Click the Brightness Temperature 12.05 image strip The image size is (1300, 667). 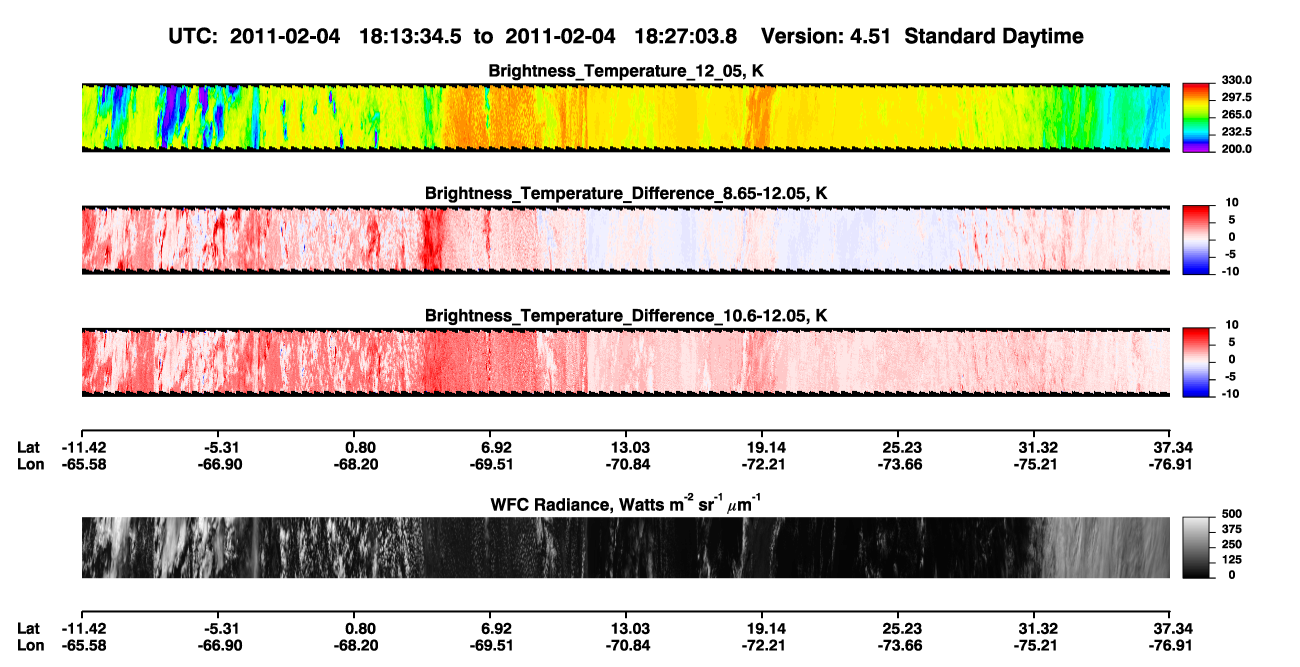[x=626, y=118]
